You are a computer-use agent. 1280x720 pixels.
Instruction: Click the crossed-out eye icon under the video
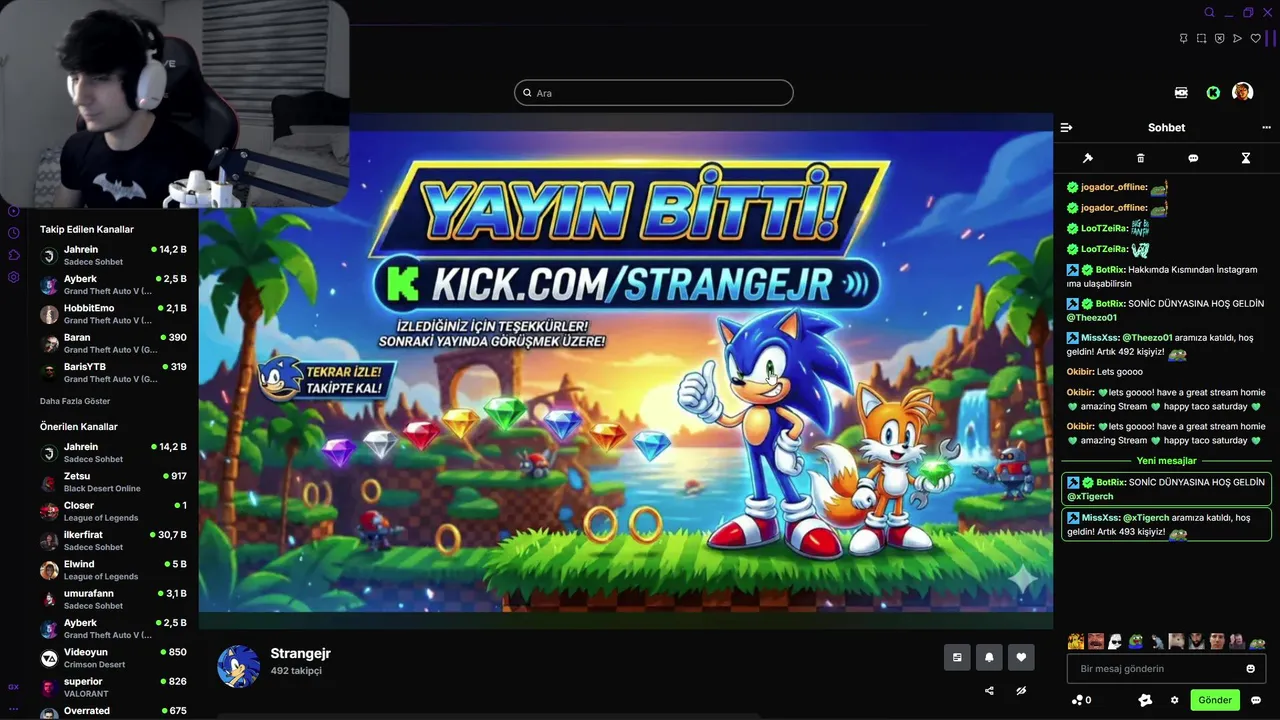1021,691
